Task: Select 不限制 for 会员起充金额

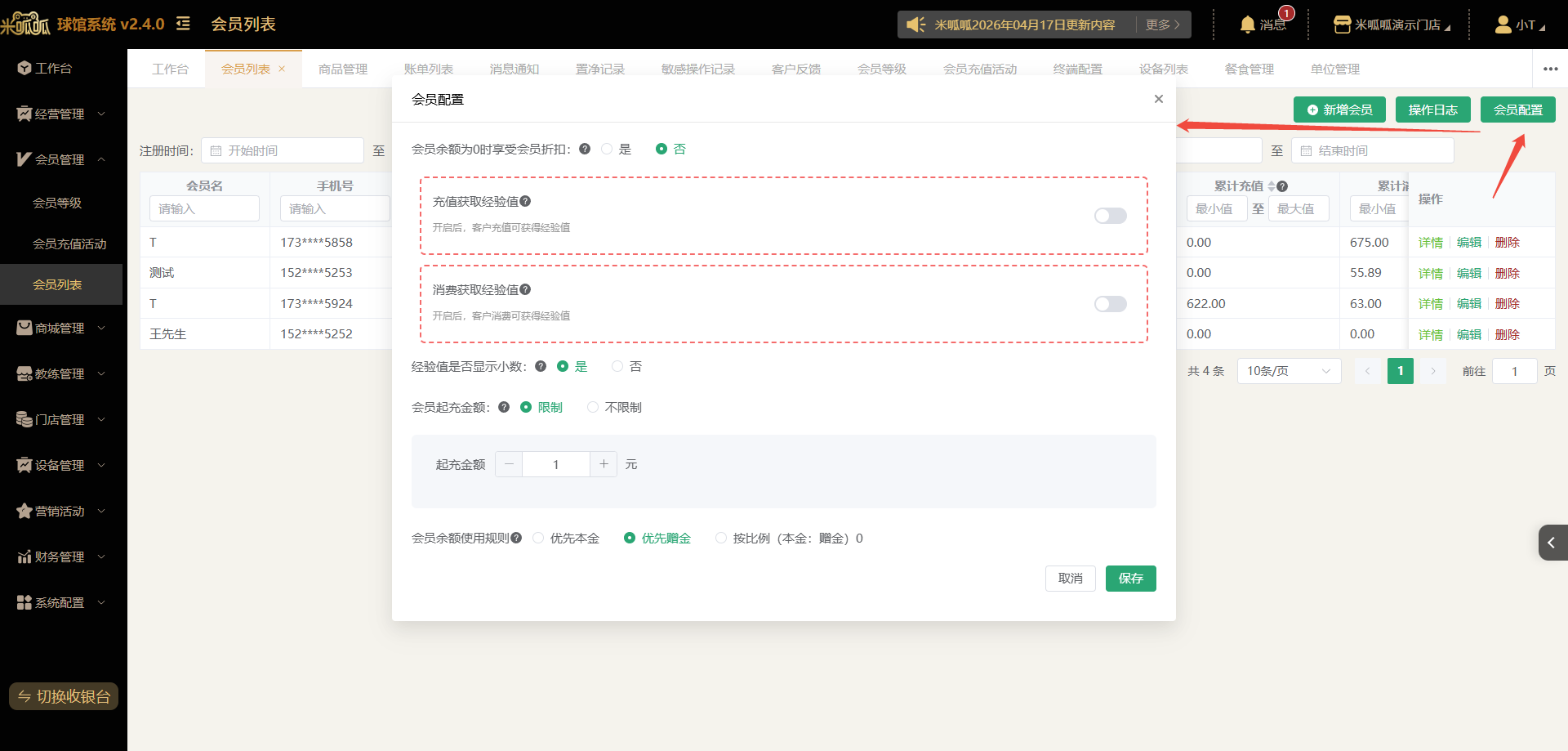Action: pos(615,407)
